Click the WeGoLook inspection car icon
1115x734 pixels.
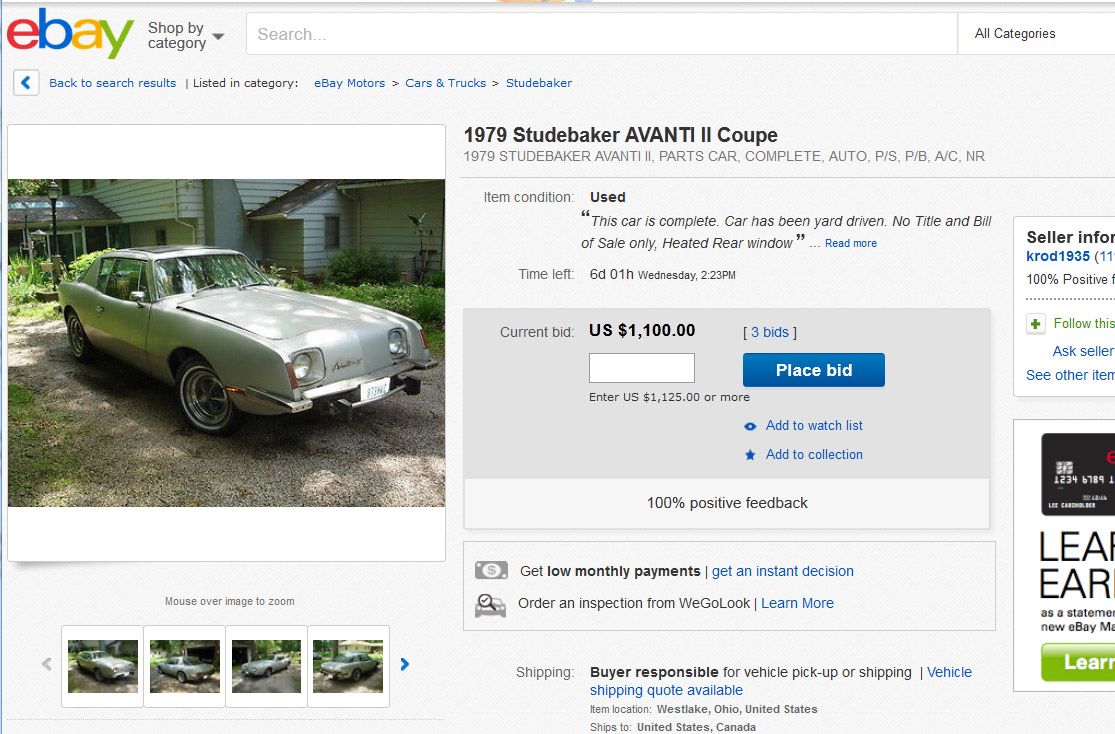(x=490, y=604)
